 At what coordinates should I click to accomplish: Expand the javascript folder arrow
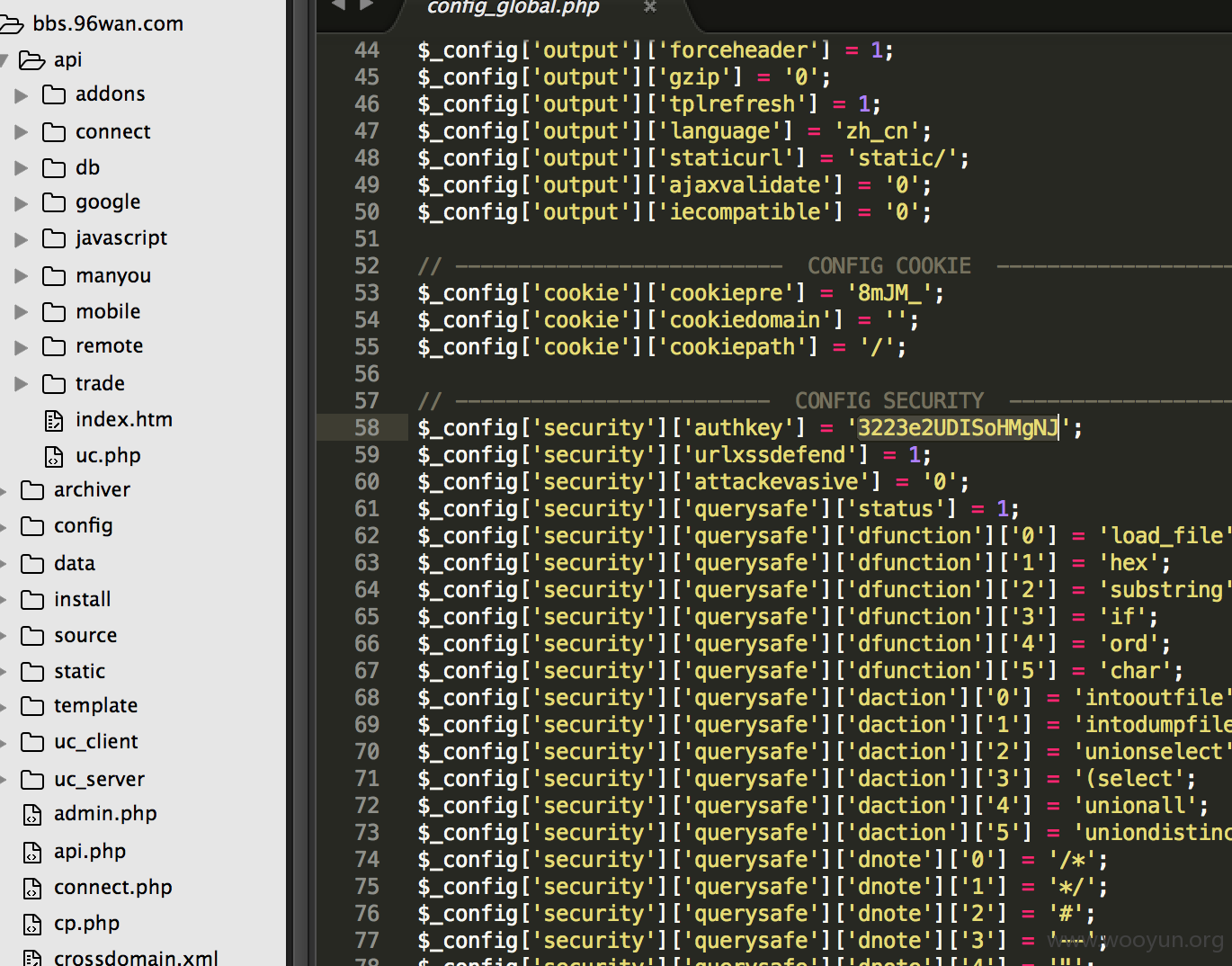21,239
